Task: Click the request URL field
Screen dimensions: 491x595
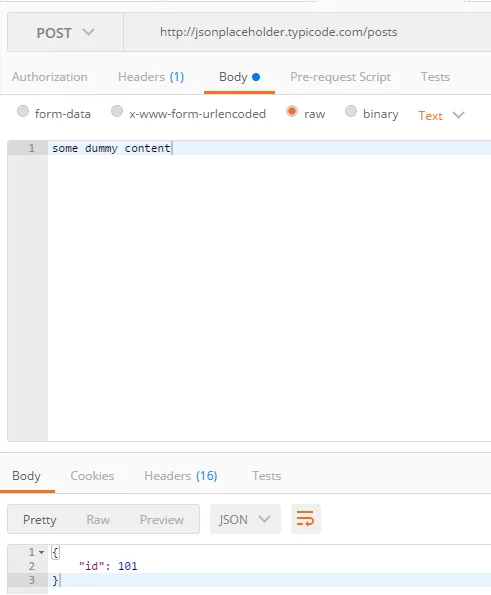Action: pyautogui.click(x=307, y=32)
